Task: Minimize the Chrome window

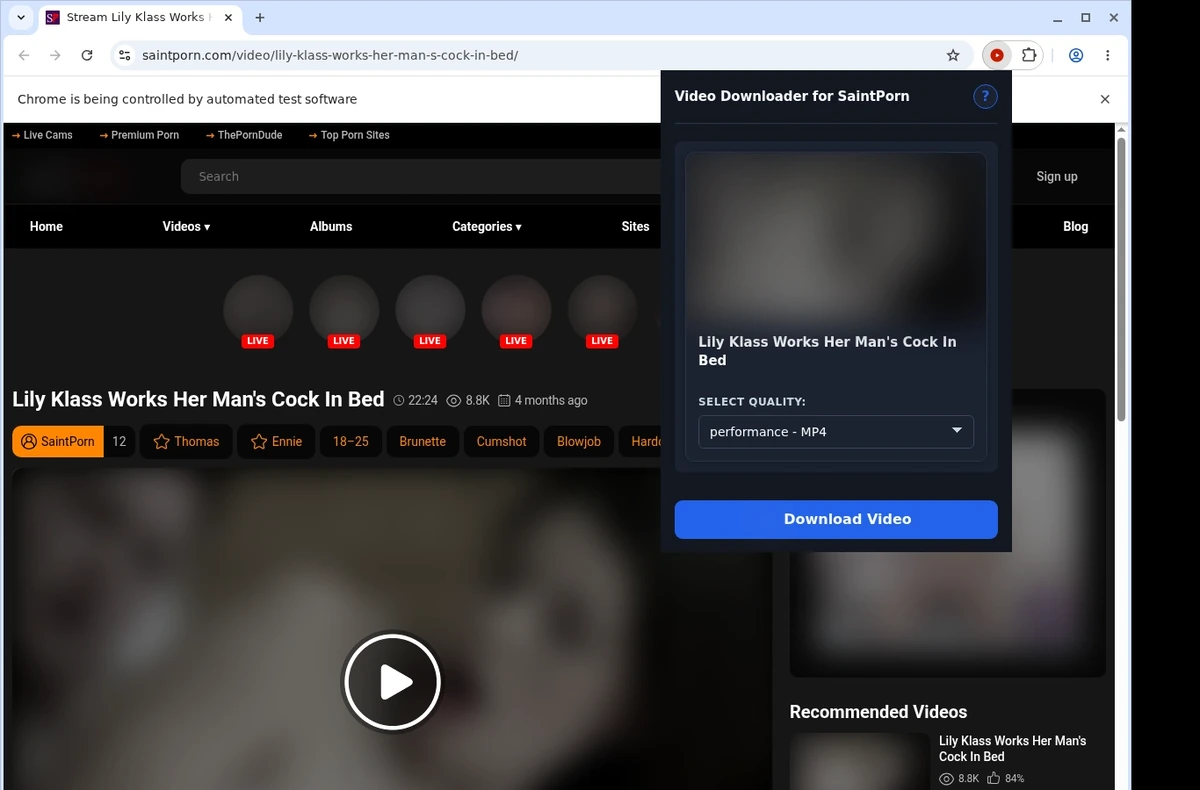Action: pos(1059,18)
